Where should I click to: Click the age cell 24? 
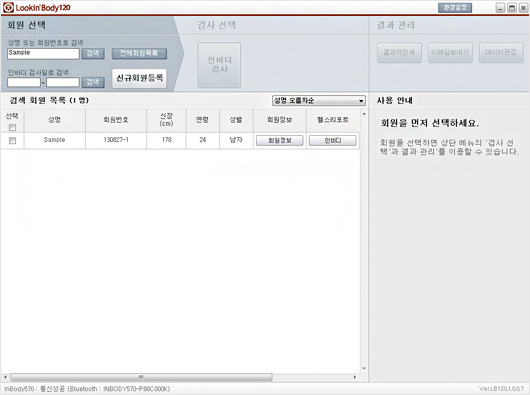click(202, 140)
